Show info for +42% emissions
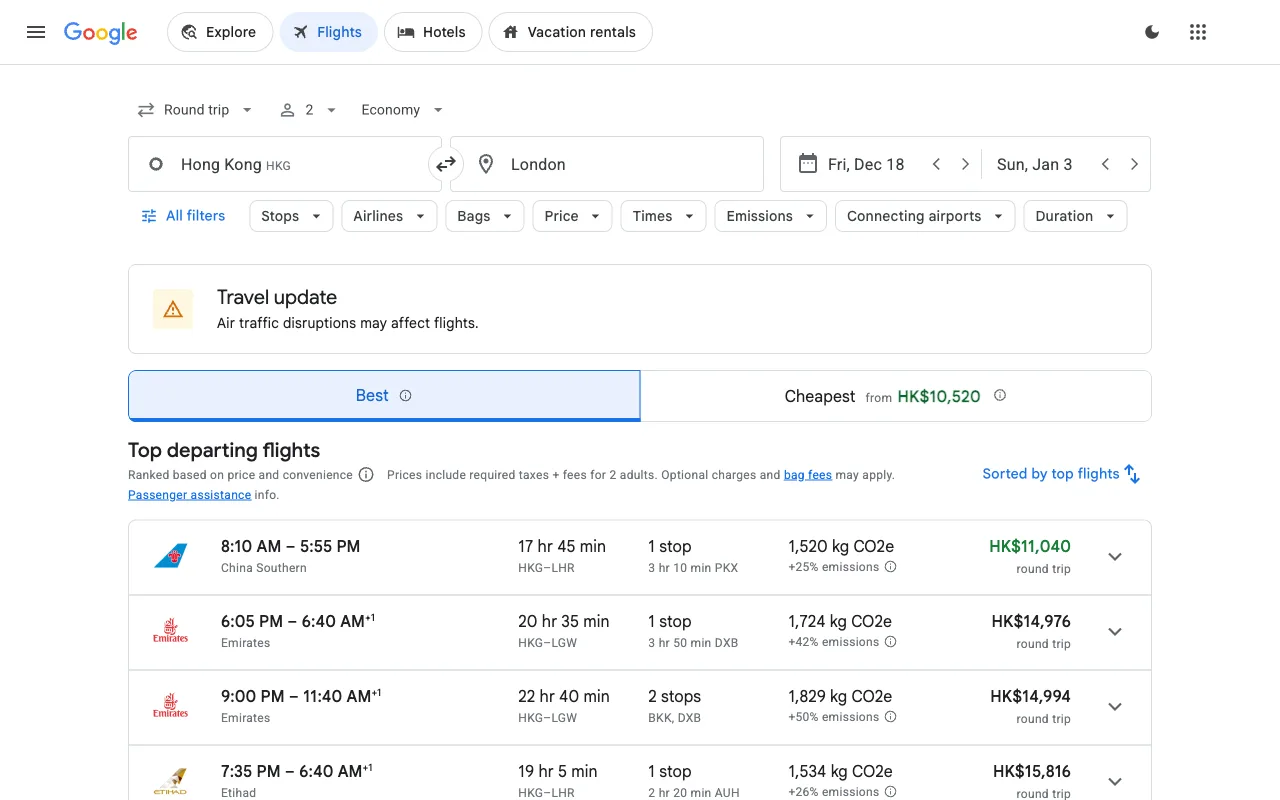 click(x=890, y=642)
